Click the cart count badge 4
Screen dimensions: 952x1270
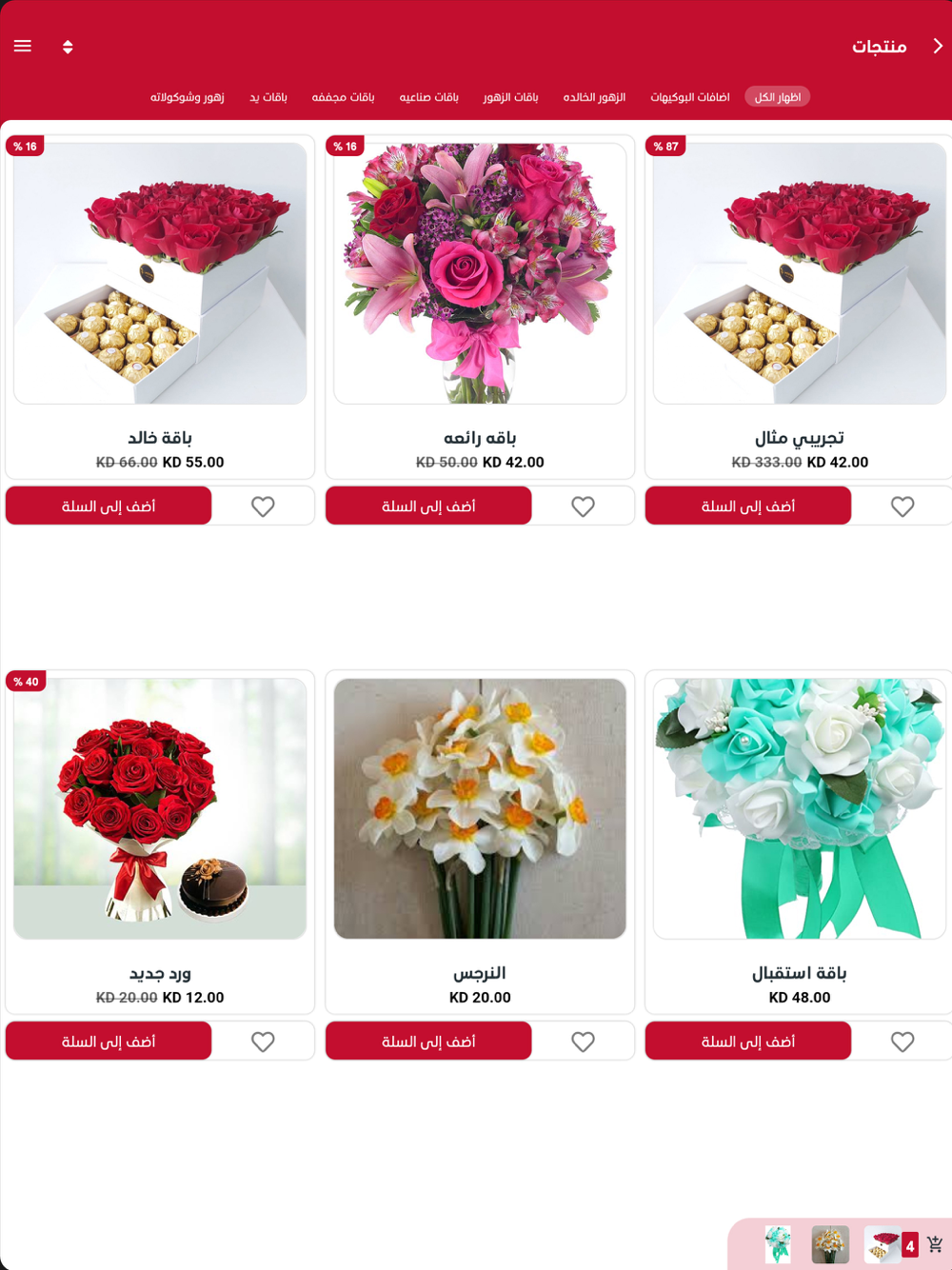(910, 1245)
